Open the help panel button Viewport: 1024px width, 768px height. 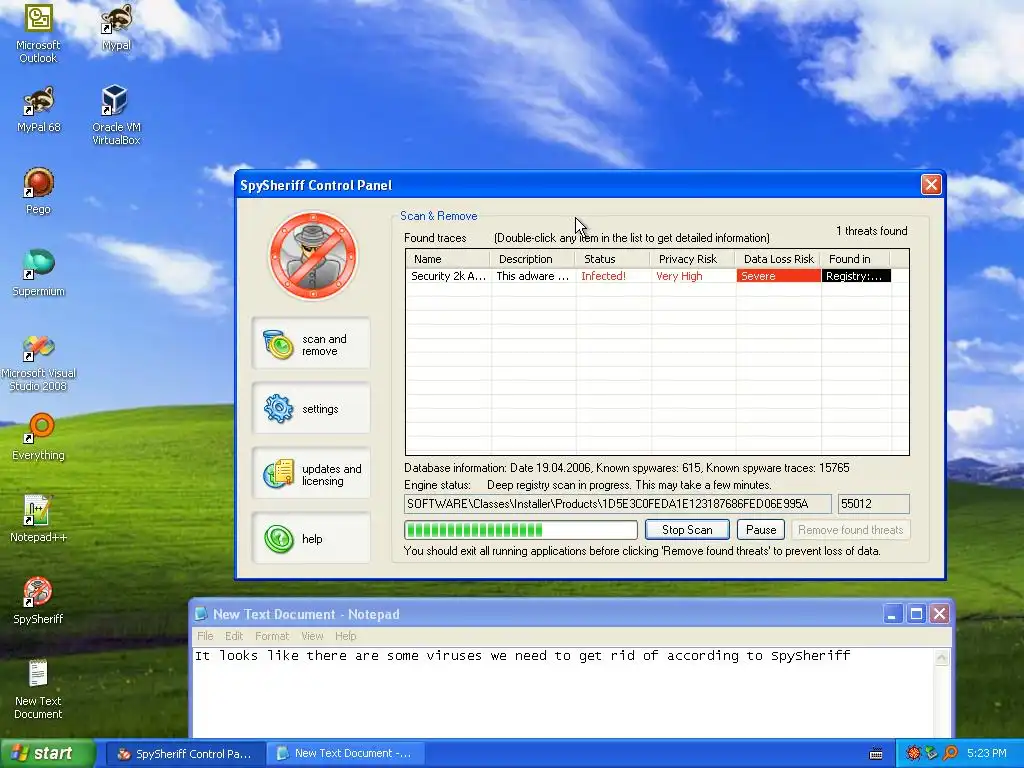(312, 539)
